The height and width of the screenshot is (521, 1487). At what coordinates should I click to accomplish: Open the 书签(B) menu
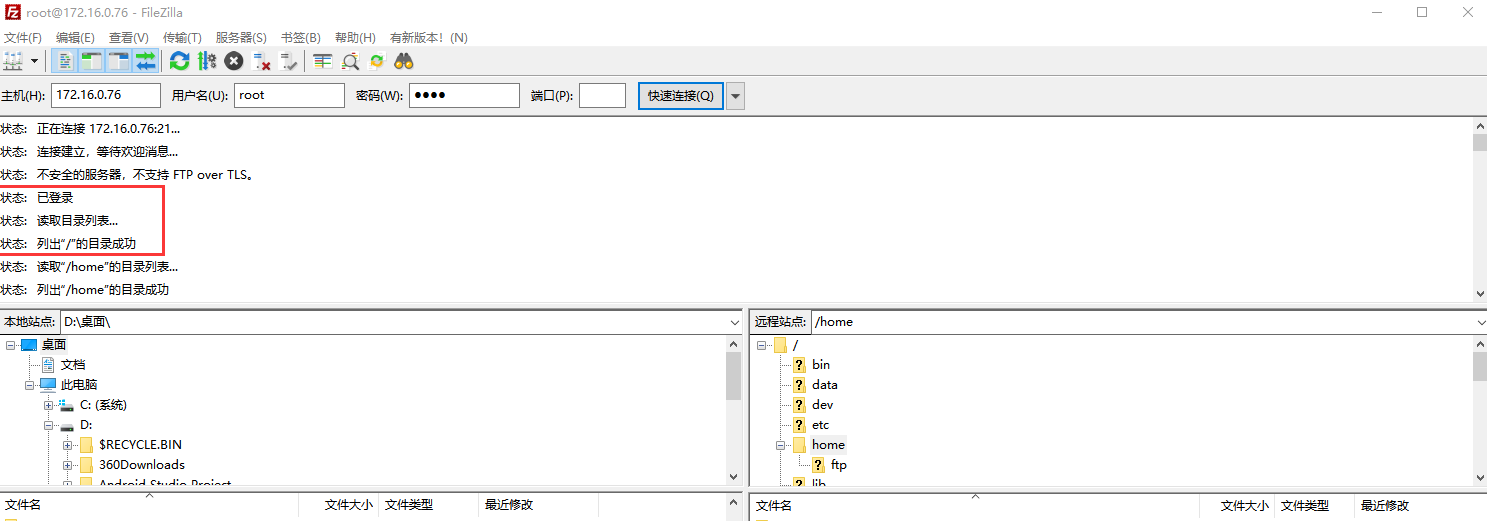301,37
